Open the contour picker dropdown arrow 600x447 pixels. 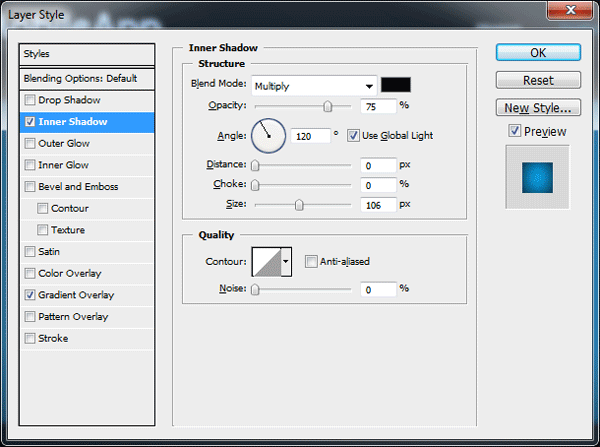[x=286, y=262]
